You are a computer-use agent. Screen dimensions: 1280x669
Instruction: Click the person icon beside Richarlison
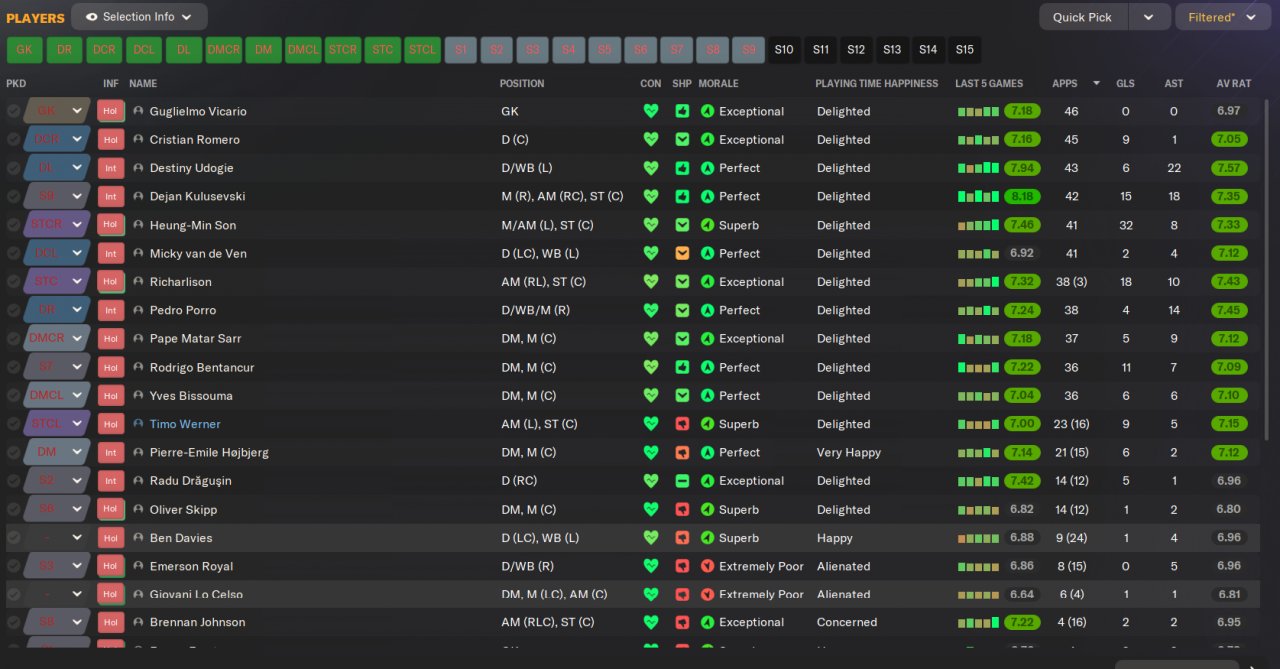point(138,282)
